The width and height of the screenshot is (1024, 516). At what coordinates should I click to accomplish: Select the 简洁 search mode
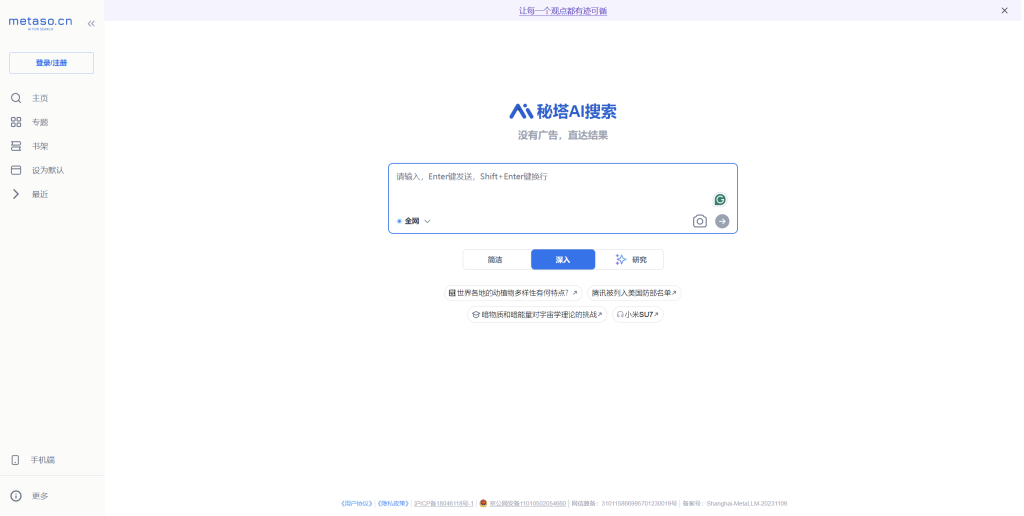(x=496, y=259)
